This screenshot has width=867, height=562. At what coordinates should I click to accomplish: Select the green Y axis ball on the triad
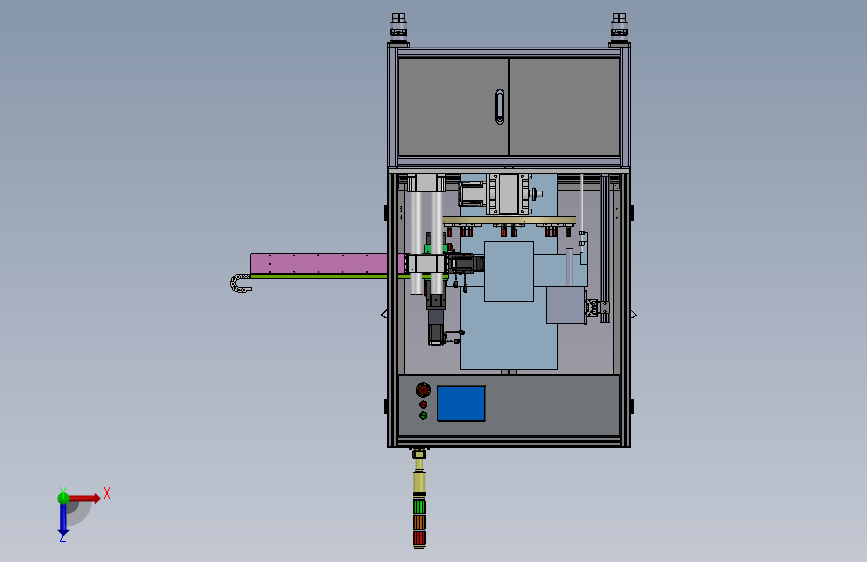(x=63, y=498)
